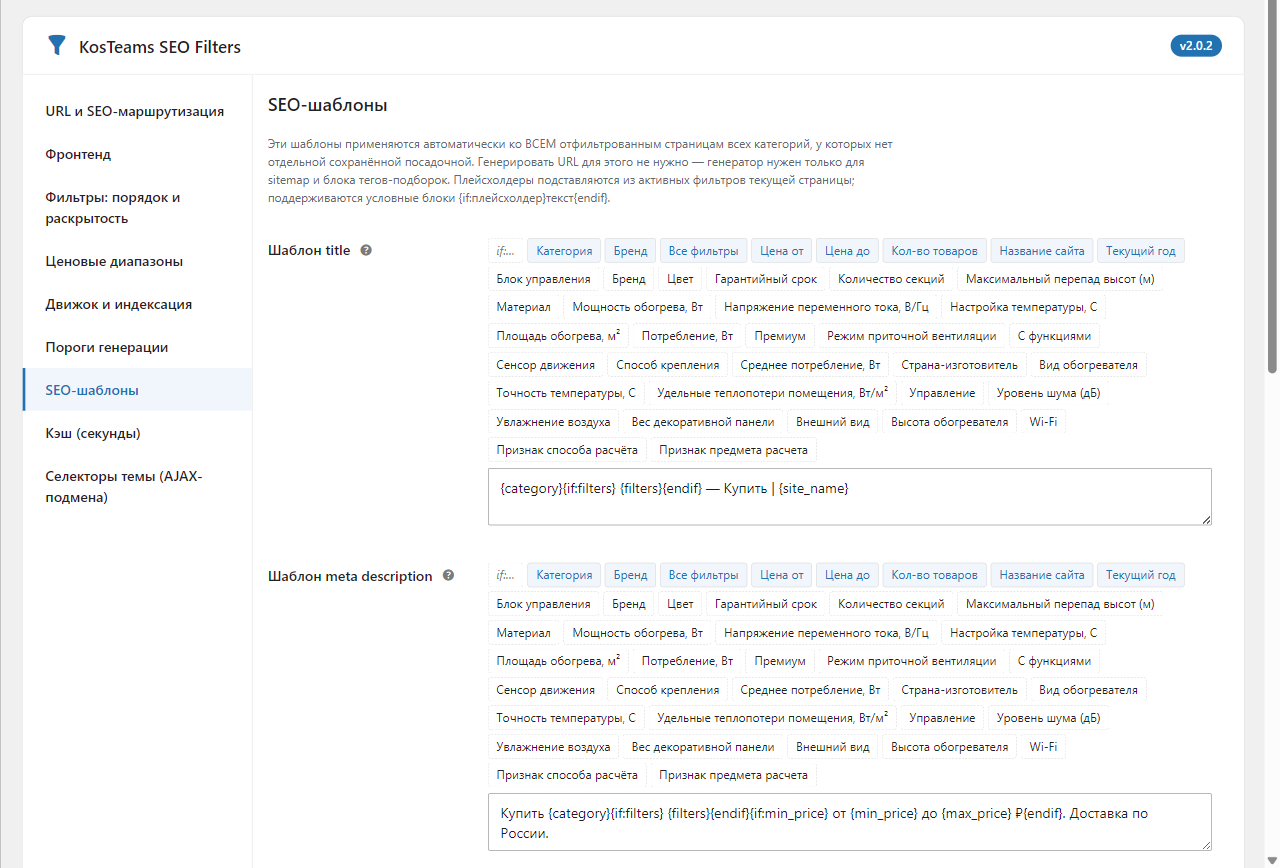Click help icon next to Шаблон title
The image size is (1280, 868).
[x=366, y=250]
